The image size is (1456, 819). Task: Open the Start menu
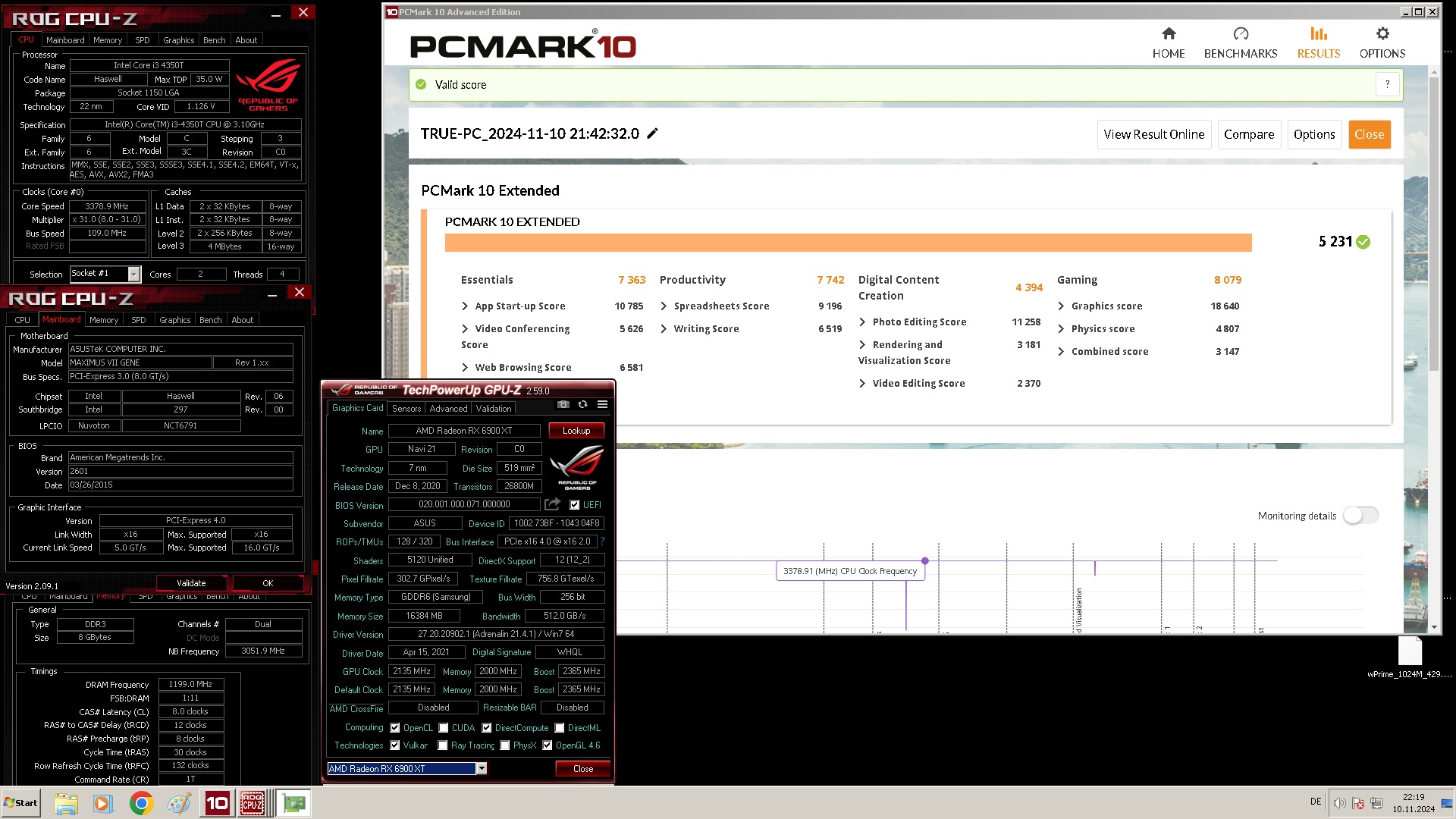(x=20, y=803)
